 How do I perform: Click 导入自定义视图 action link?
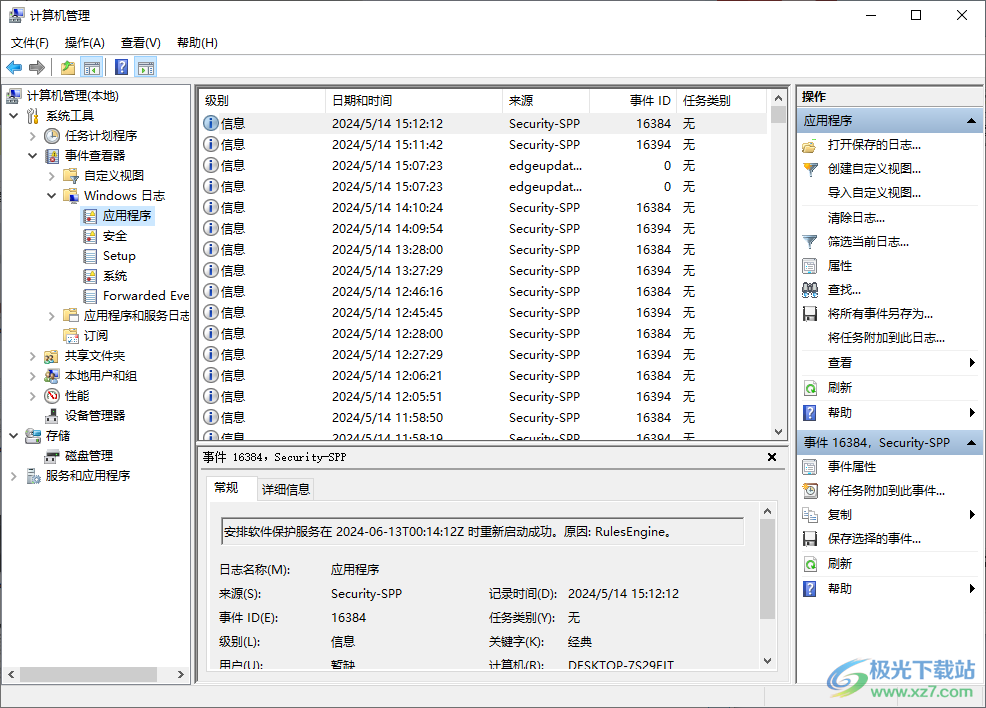(x=874, y=193)
